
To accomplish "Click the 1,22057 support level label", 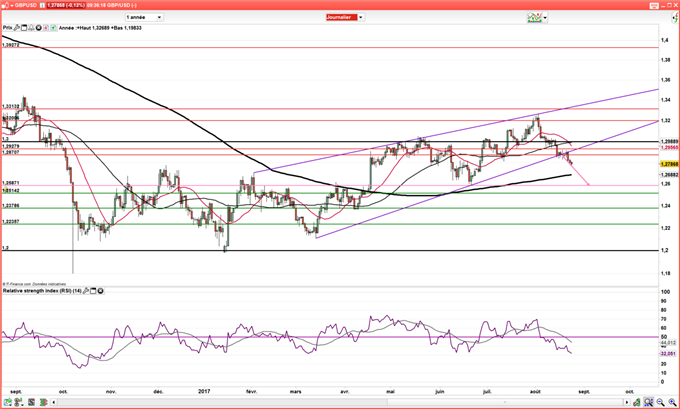I will pos(10,222).
